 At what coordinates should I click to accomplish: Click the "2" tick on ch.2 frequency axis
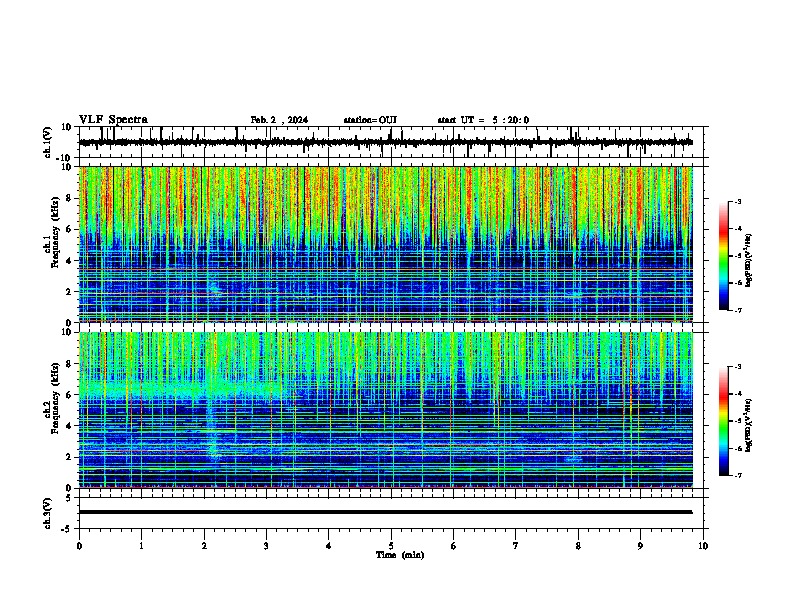[69, 457]
